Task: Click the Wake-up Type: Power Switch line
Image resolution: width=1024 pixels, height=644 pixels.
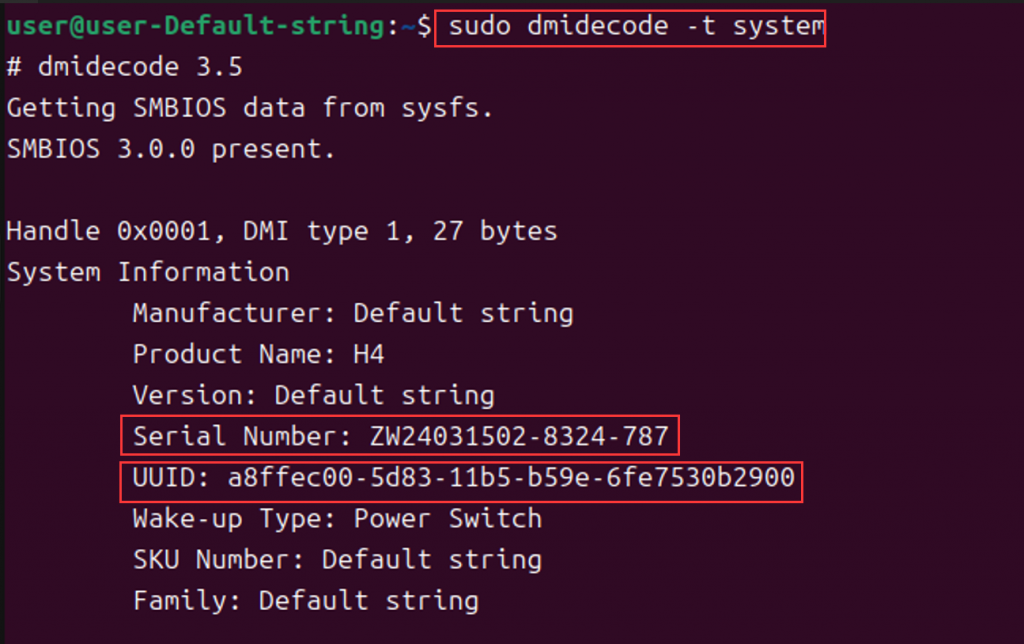Action: click(x=337, y=519)
